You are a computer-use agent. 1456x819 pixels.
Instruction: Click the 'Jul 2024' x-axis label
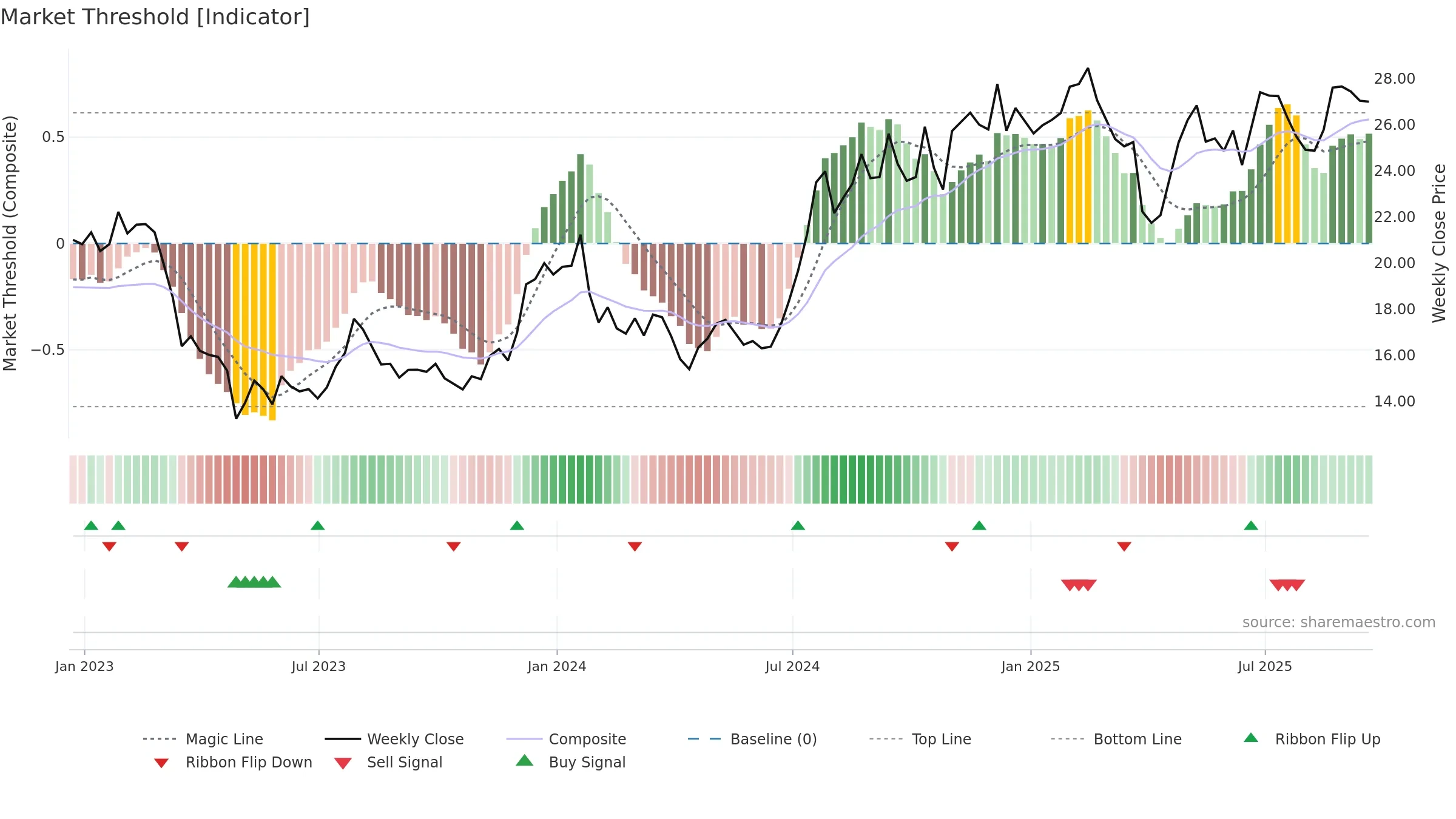[792, 666]
